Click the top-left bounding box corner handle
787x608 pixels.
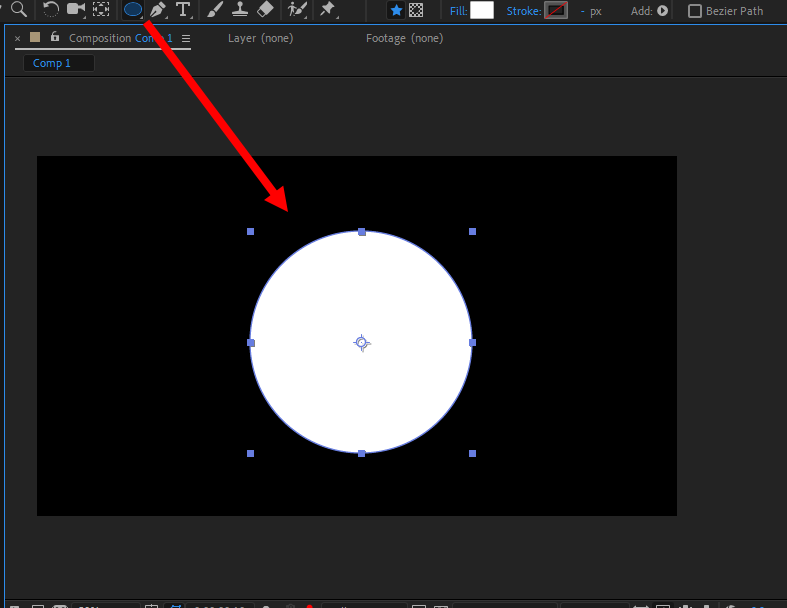click(250, 231)
